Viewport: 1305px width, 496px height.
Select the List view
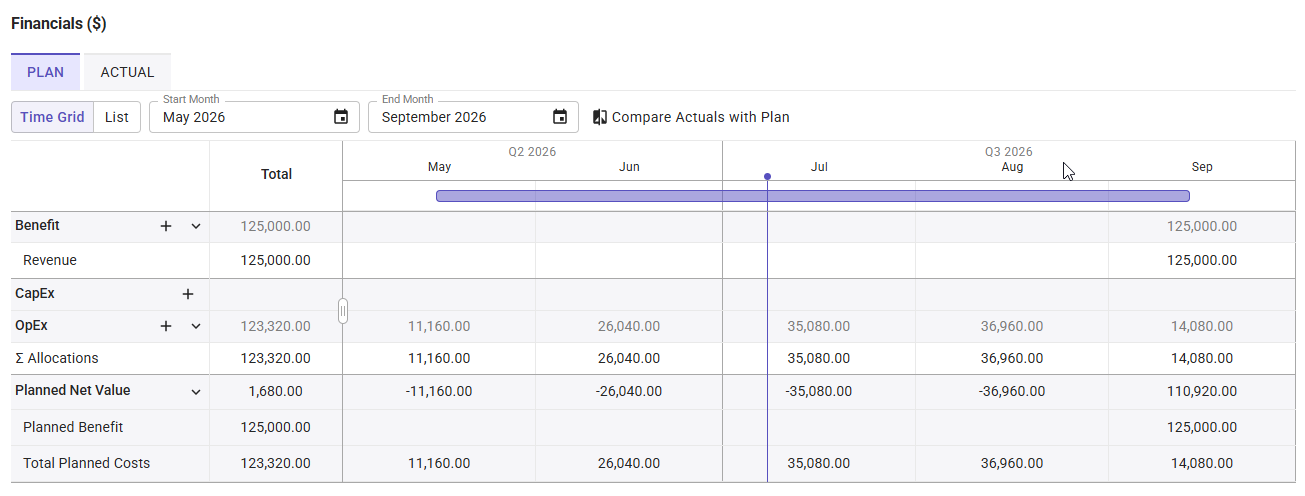pos(117,117)
